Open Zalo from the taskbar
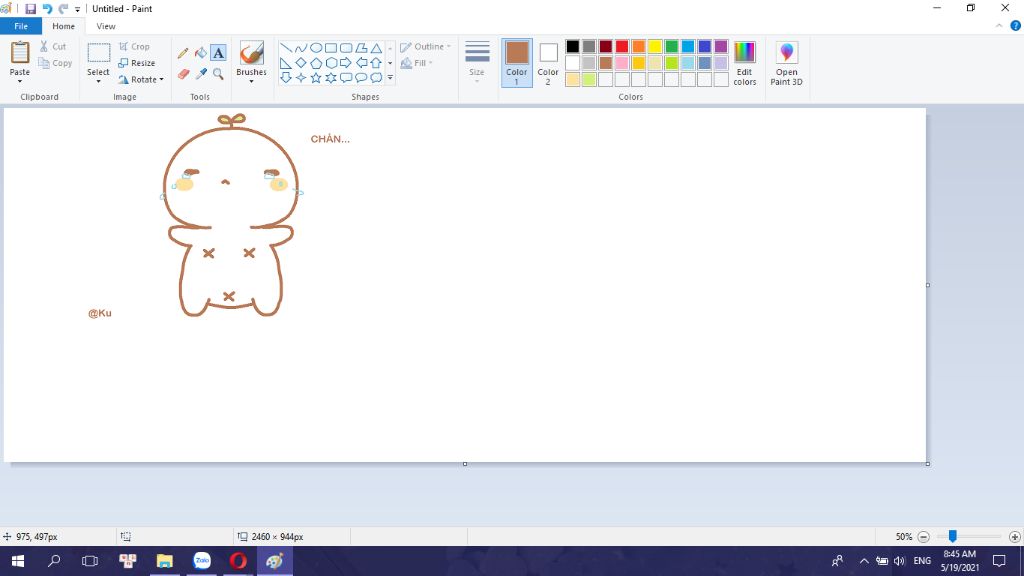 [x=202, y=561]
